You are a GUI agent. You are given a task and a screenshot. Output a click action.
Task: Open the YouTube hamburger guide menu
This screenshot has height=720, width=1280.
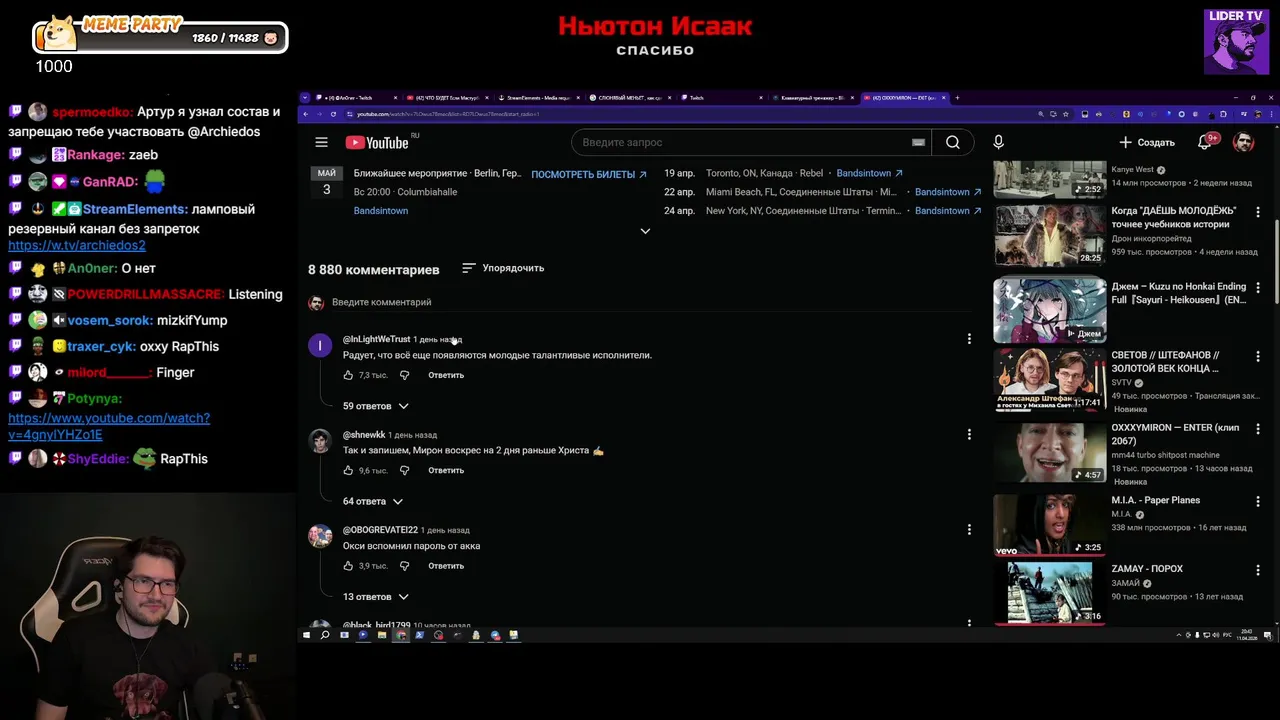pos(321,142)
